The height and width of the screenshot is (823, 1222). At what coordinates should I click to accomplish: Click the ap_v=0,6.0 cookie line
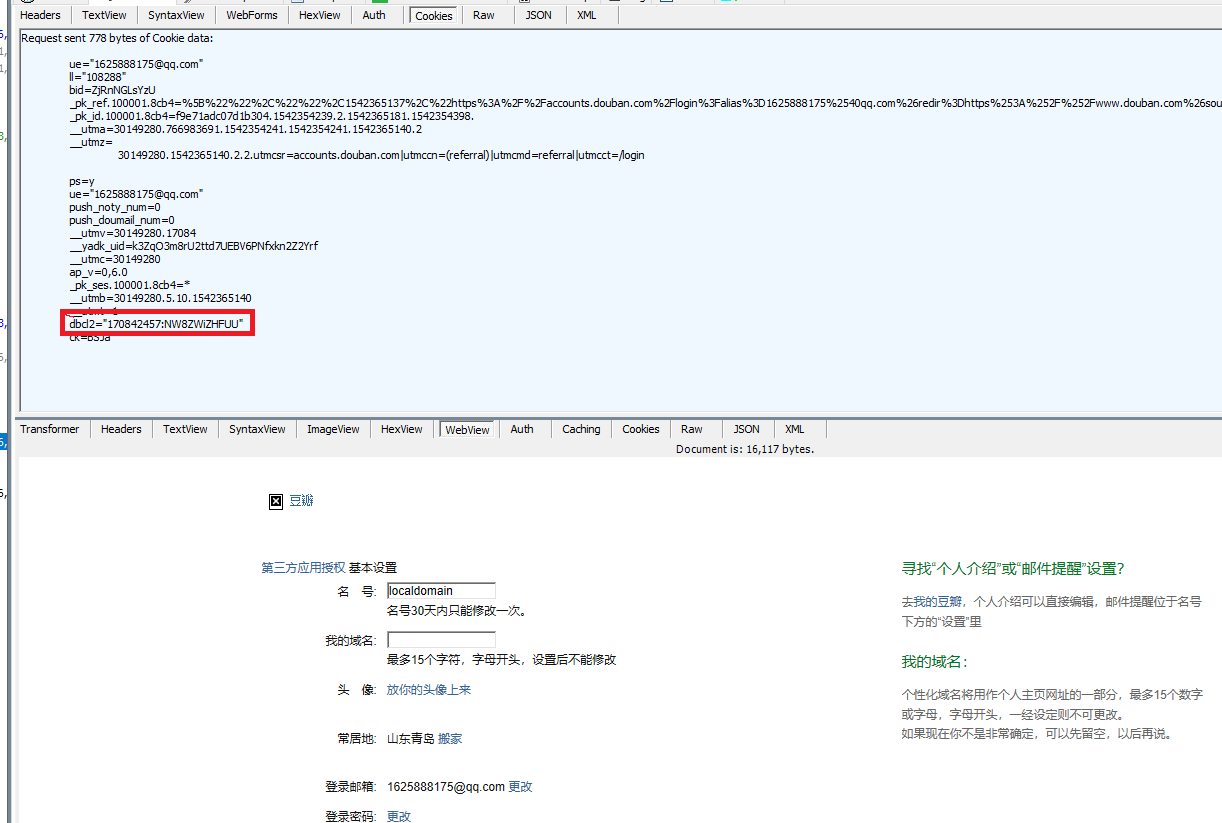tap(98, 272)
